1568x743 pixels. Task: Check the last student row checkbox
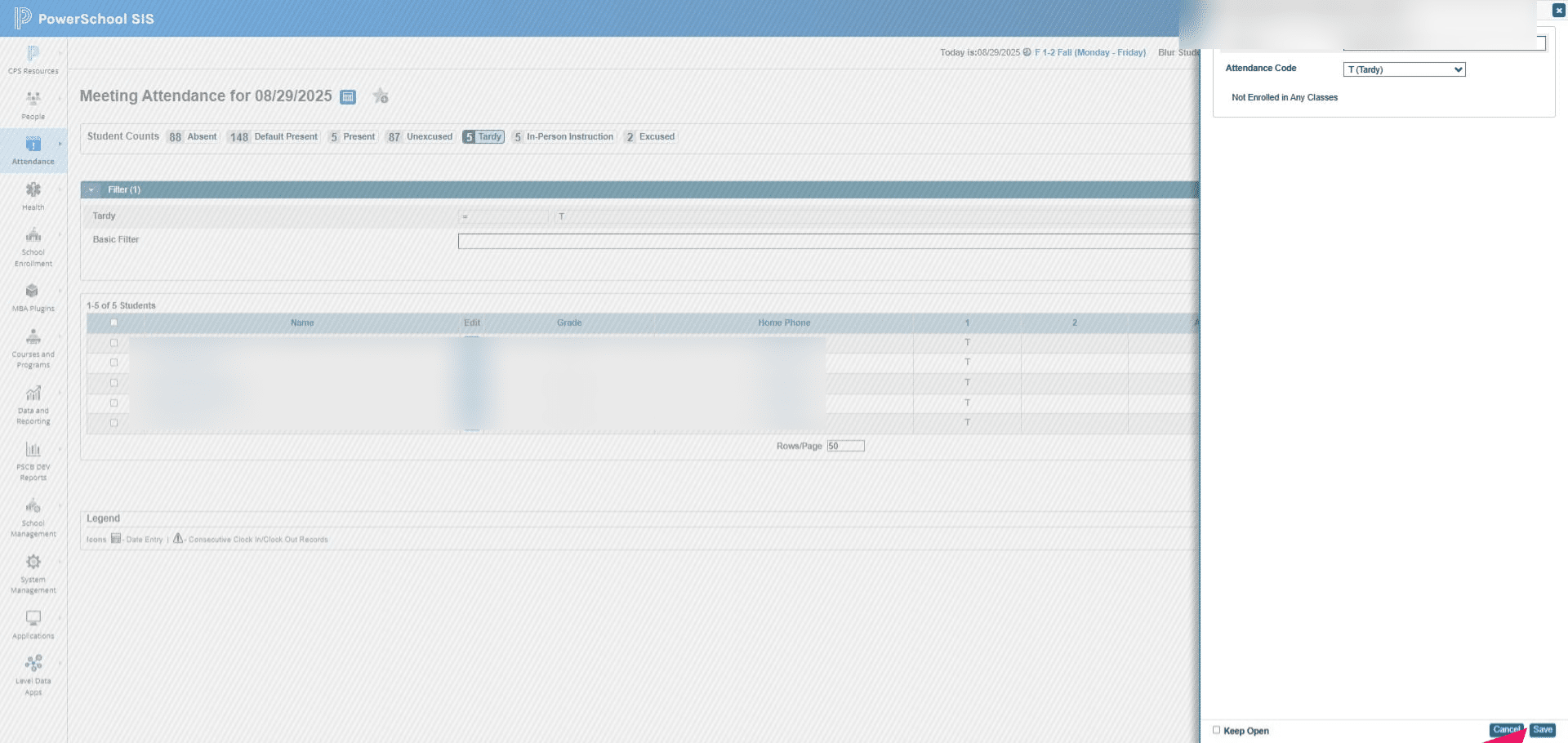[114, 423]
